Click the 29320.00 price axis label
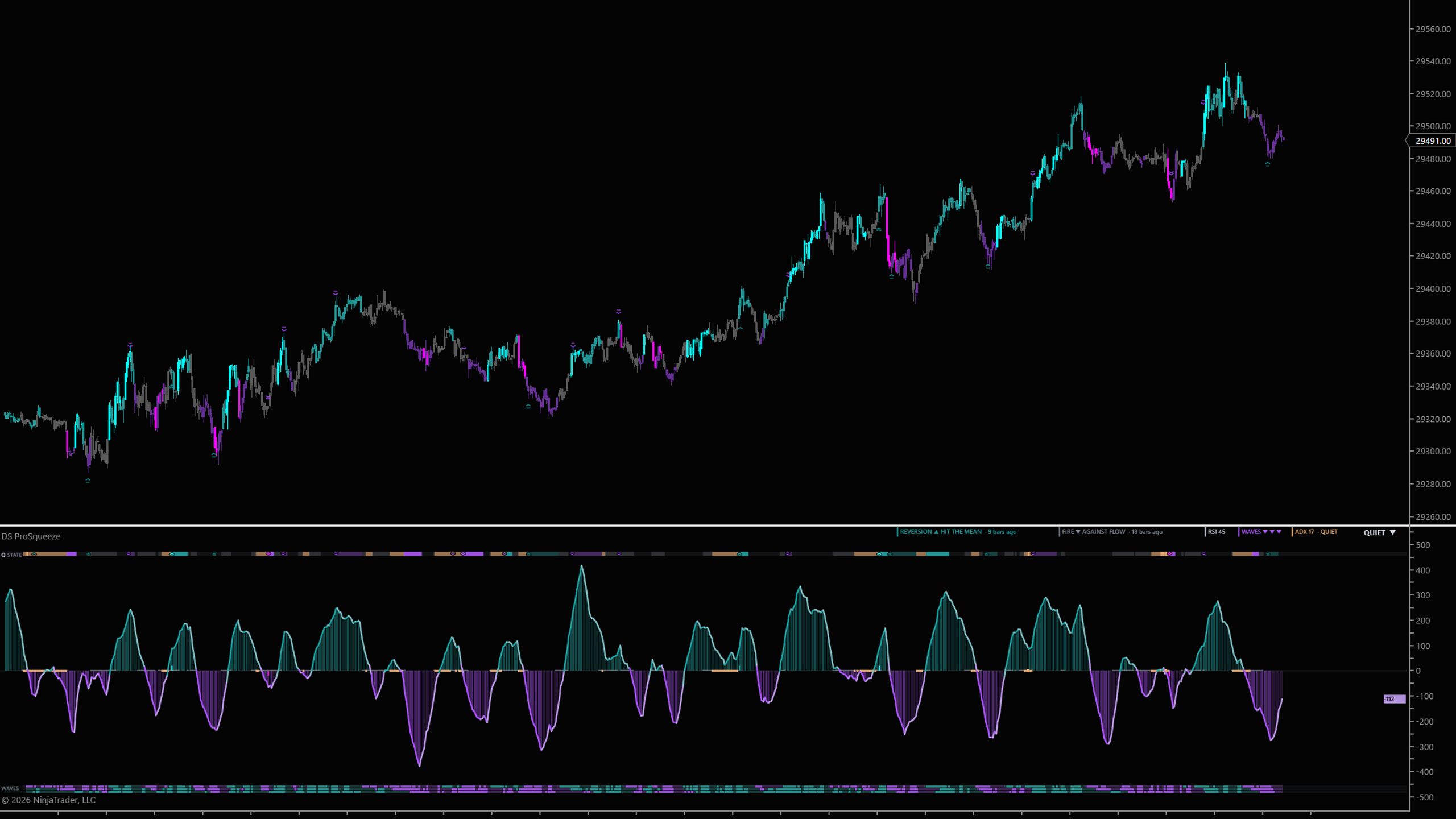The width and height of the screenshot is (1456, 819). [x=1433, y=419]
